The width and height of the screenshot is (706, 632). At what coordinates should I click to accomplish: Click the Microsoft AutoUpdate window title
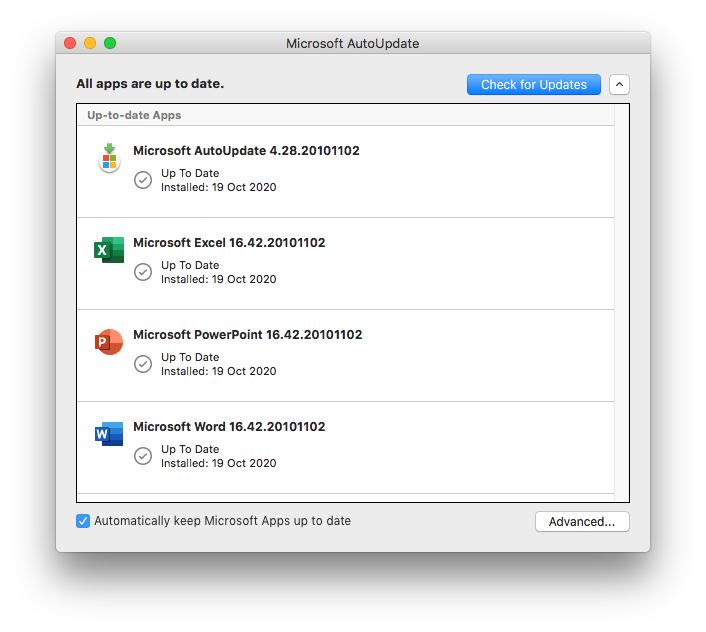click(x=353, y=43)
